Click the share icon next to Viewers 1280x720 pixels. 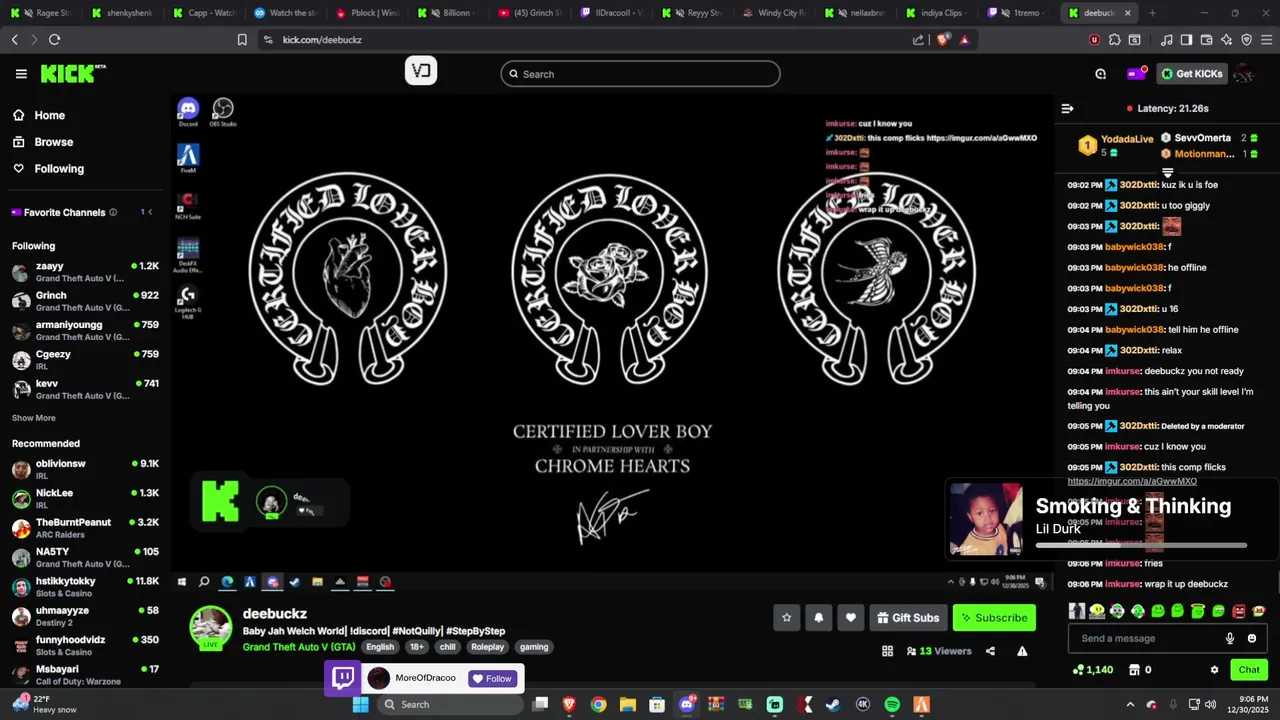[x=990, y=651]
